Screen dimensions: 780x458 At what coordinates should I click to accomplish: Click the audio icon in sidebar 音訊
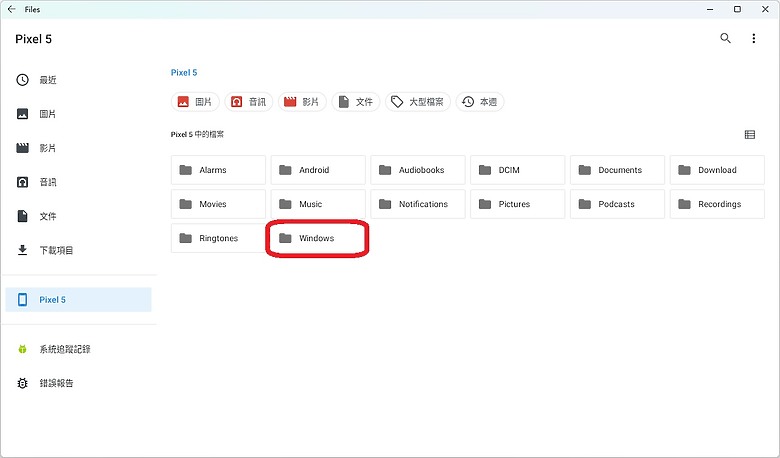coord(22,182)
